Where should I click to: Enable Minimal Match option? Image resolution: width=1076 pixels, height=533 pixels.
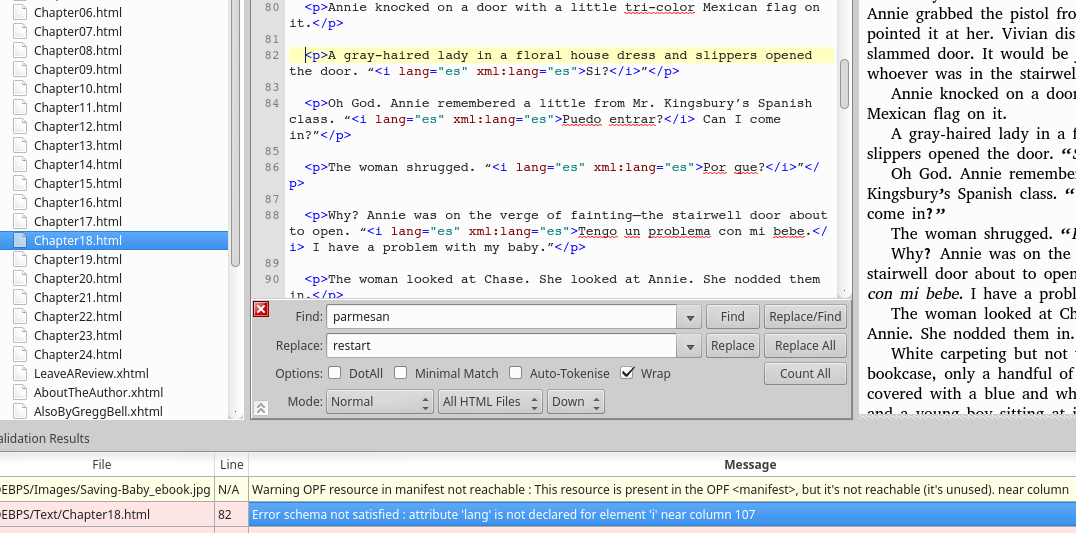click(x=401, y=373)
